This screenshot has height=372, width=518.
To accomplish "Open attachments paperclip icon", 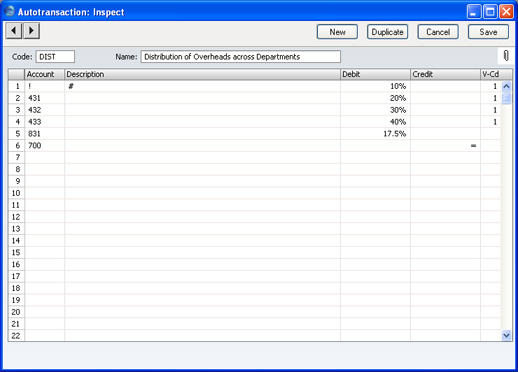I will click(506, 56).
